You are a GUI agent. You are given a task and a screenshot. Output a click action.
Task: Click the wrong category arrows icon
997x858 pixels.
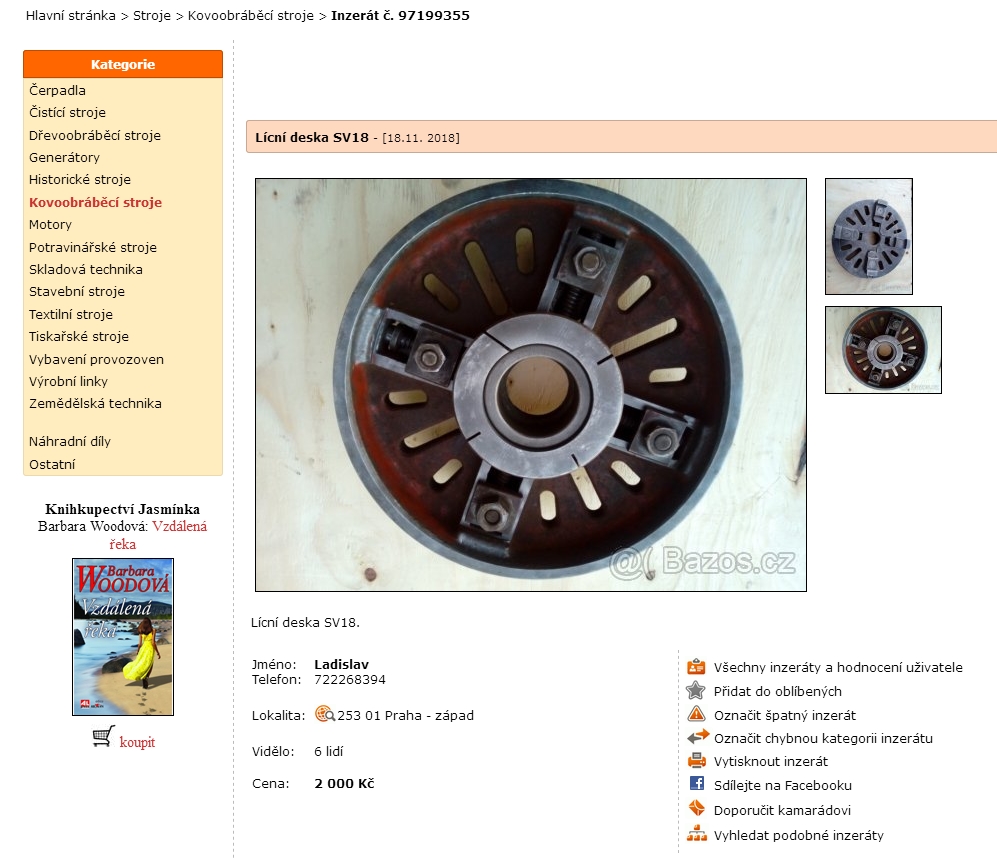pos(698,737)
